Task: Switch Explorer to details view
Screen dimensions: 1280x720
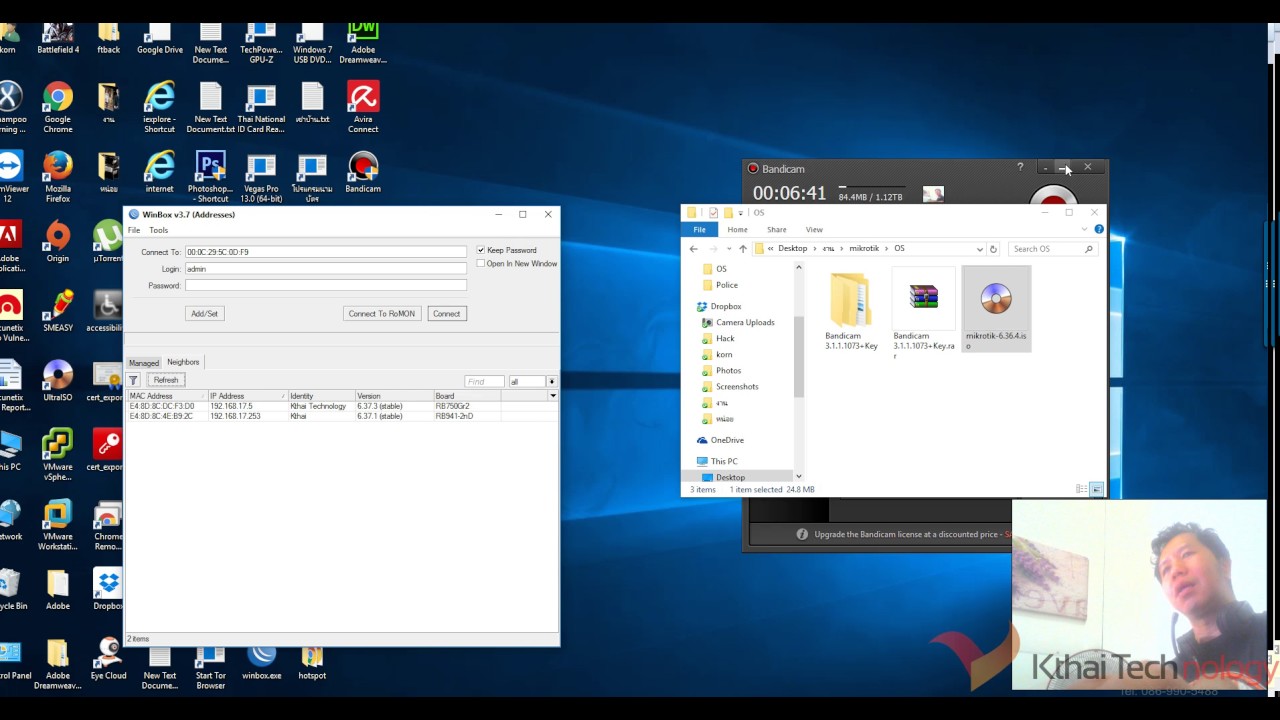Action: 1081,489
